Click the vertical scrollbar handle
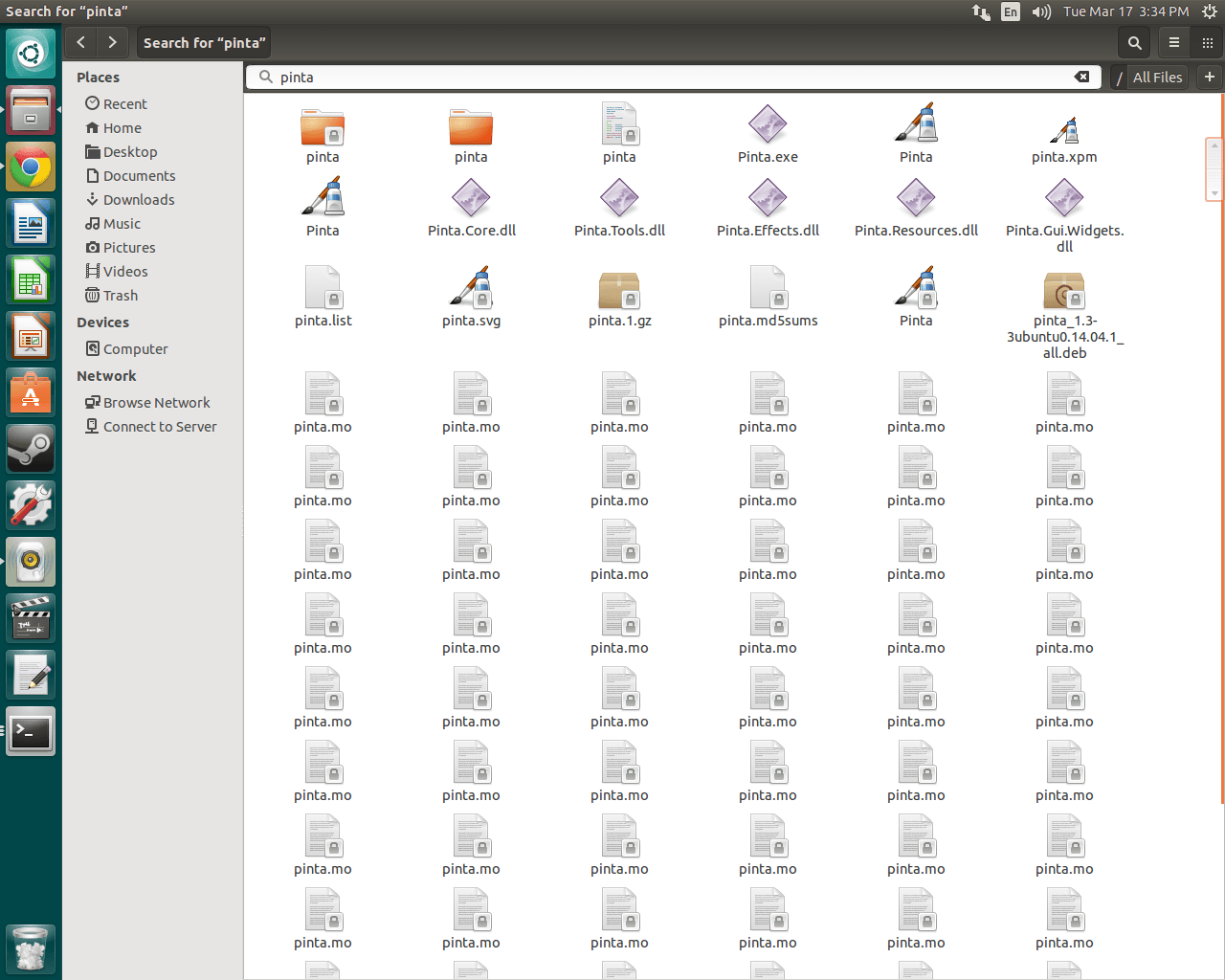1225x980 pixels. [1214, 169]
